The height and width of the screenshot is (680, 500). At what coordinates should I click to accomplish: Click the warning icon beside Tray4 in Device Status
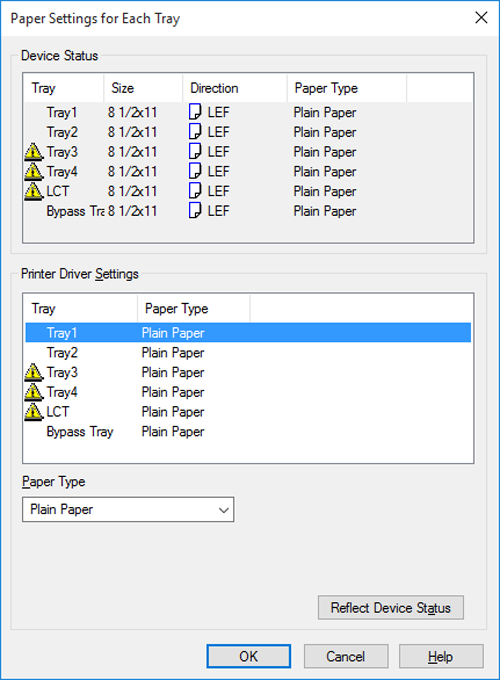tap(33, 171)
